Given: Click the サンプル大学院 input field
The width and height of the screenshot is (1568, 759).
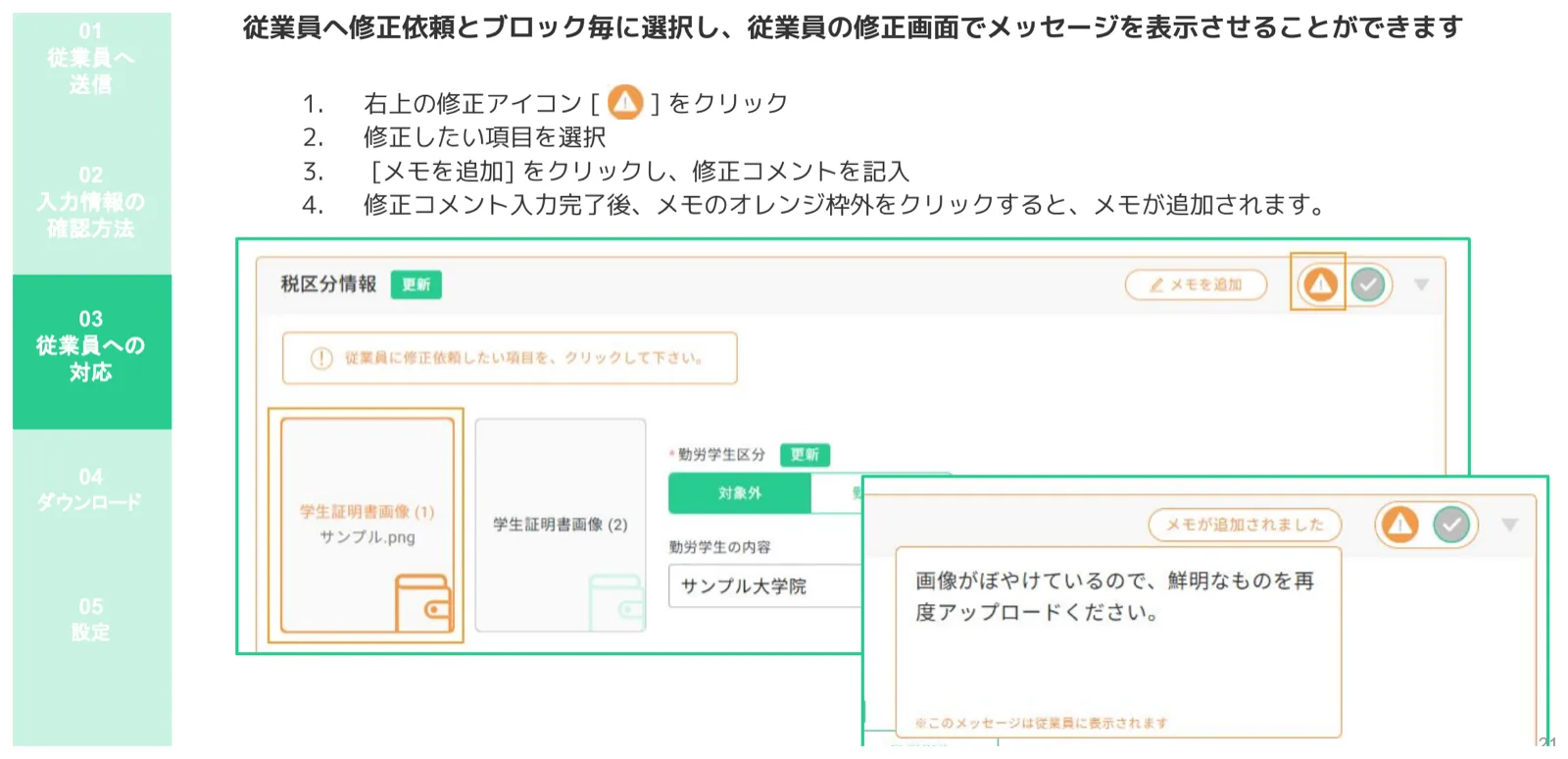Looking at the screenshot, I should pos(765,586).
